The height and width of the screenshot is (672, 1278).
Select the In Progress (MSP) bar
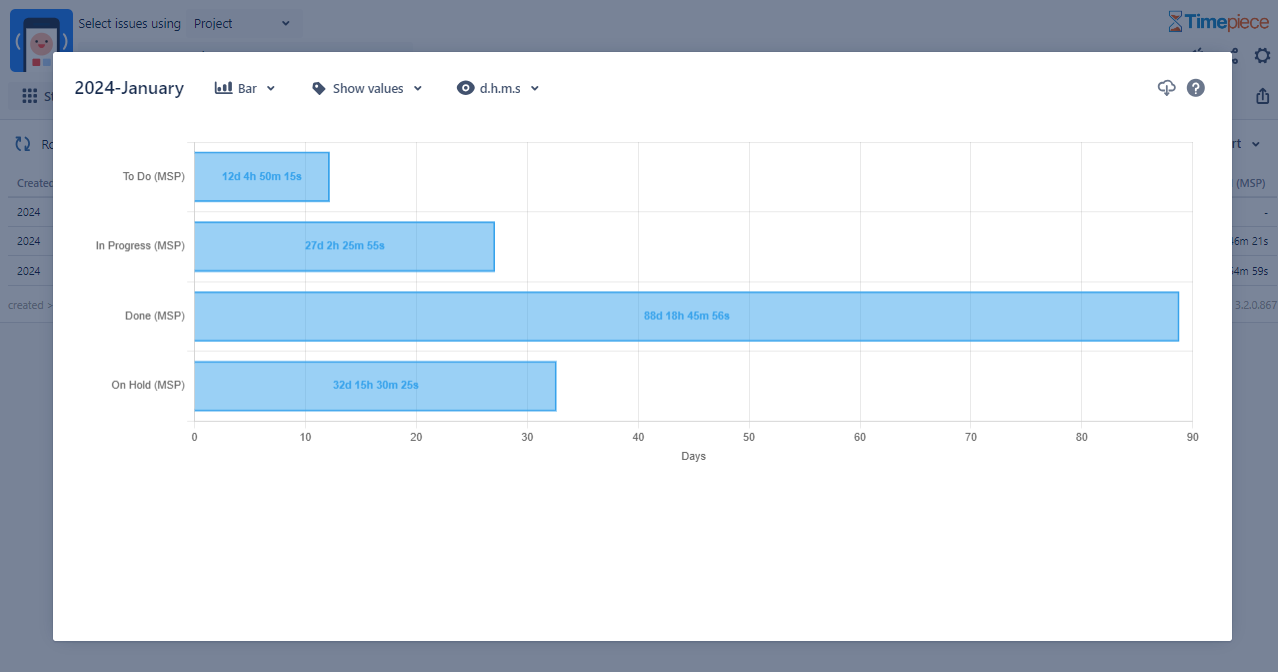[344, 246]
